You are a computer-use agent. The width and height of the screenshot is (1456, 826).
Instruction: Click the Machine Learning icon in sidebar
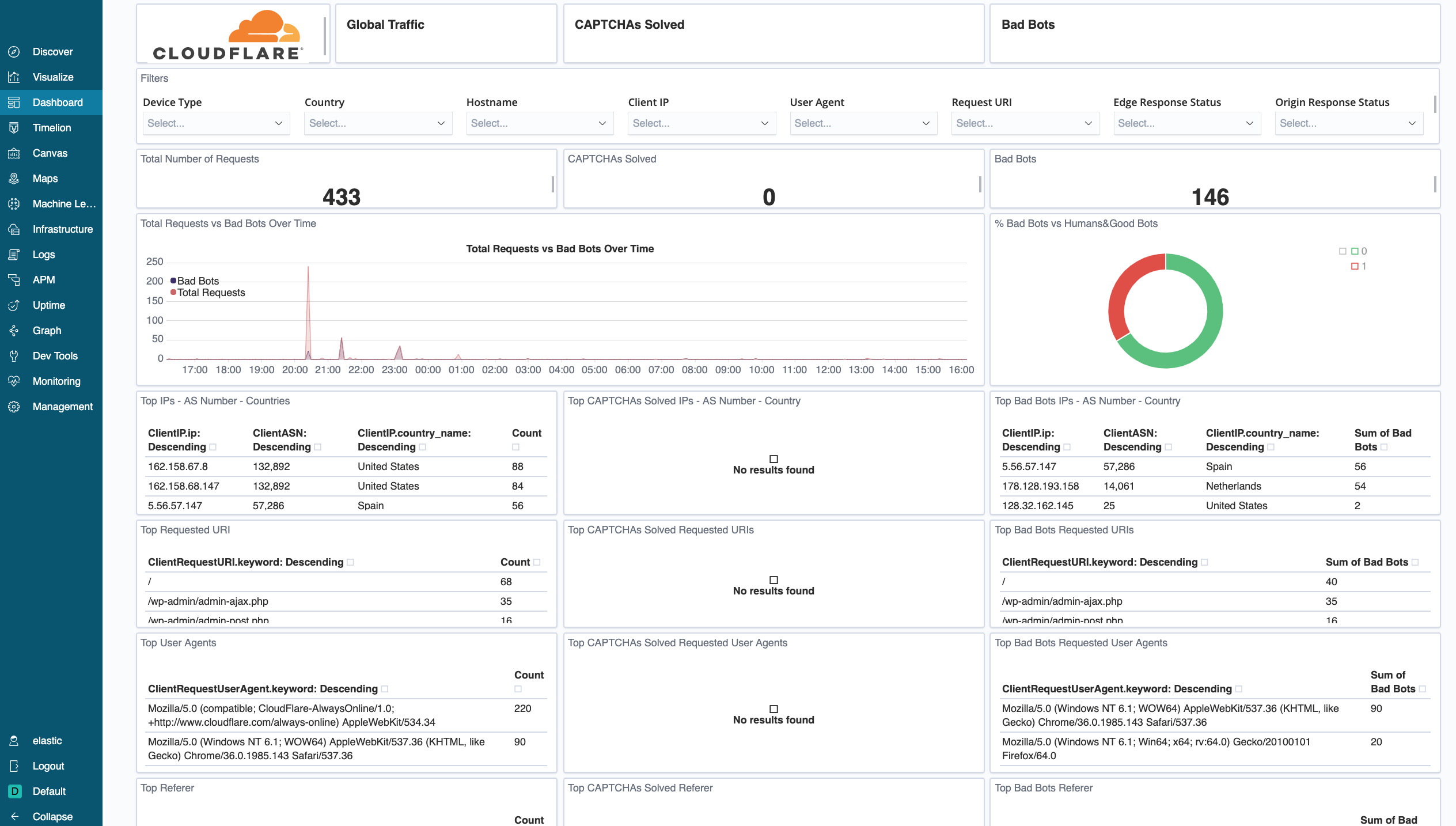(x=15, y=203)
